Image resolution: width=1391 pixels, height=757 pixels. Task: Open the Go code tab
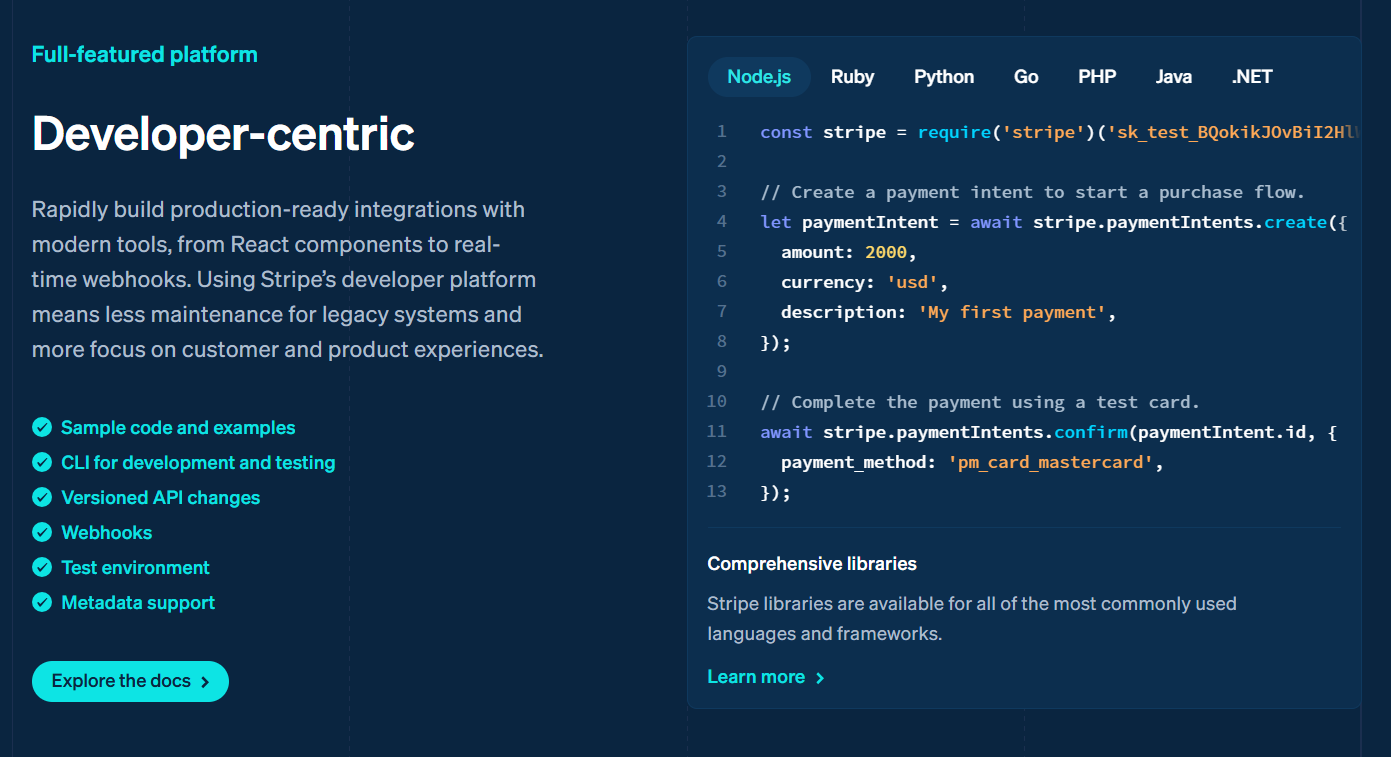tap(1026, 77)
